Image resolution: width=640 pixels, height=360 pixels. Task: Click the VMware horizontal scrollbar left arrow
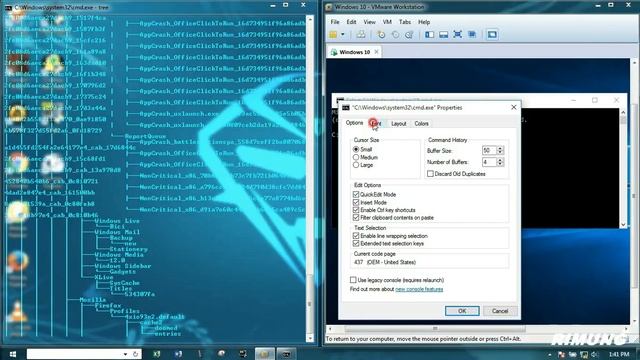point(330,329)
